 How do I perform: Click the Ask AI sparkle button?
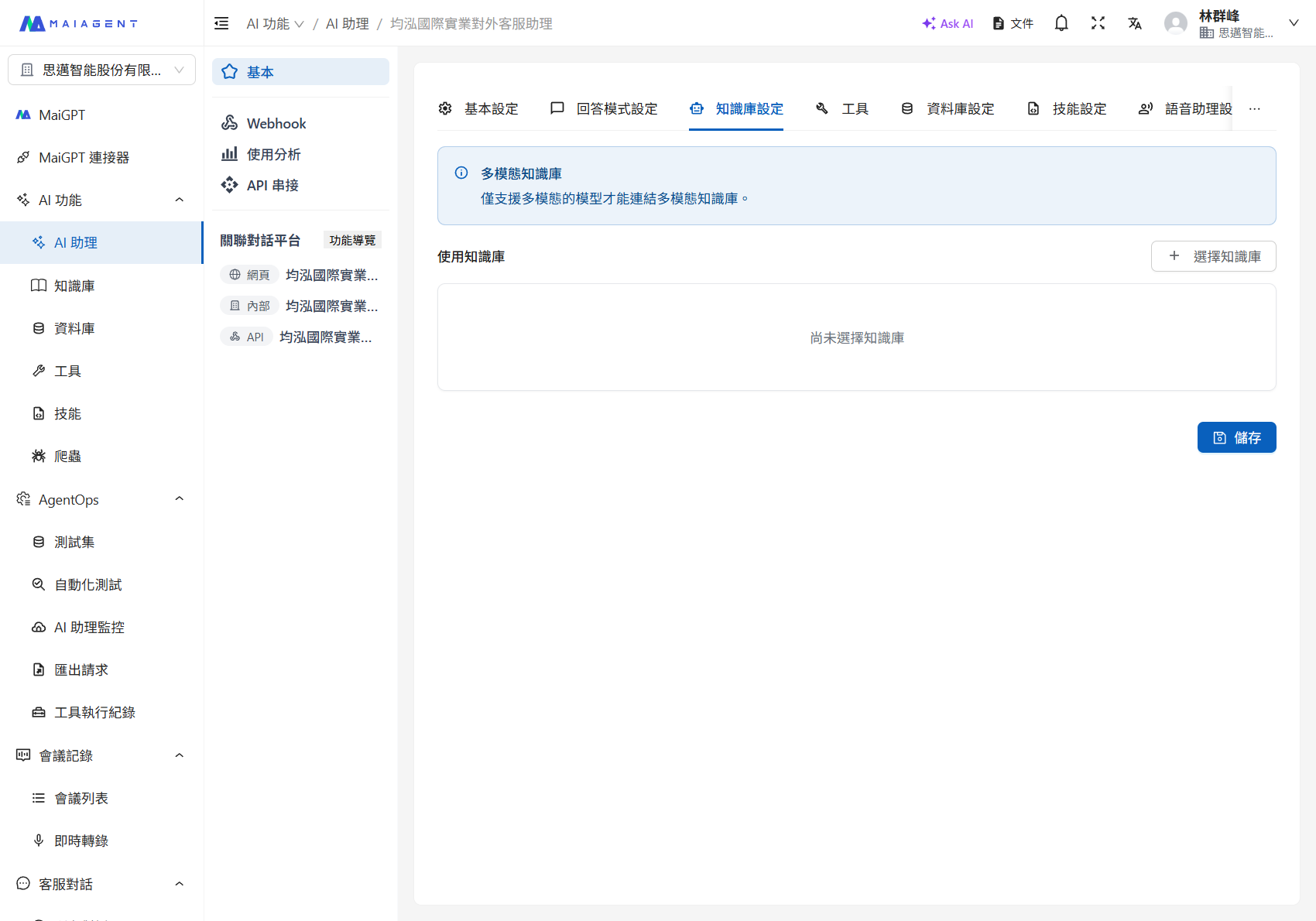(x=948, y=23)
